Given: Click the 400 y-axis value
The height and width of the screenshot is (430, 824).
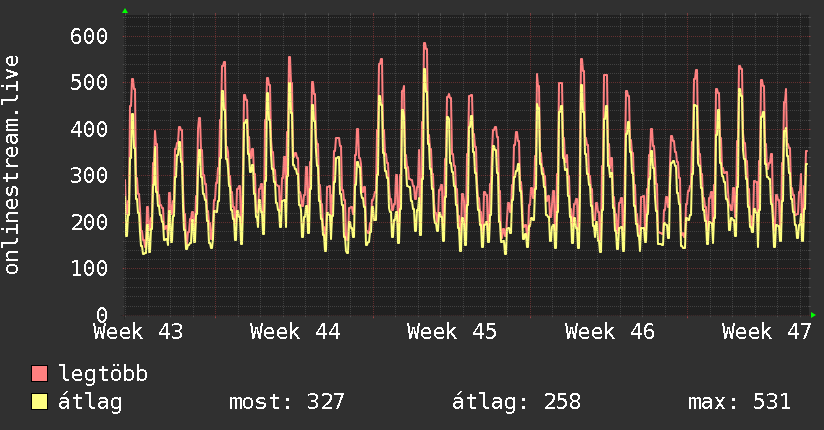Looking at the screenshot, I should click(89, 129).
